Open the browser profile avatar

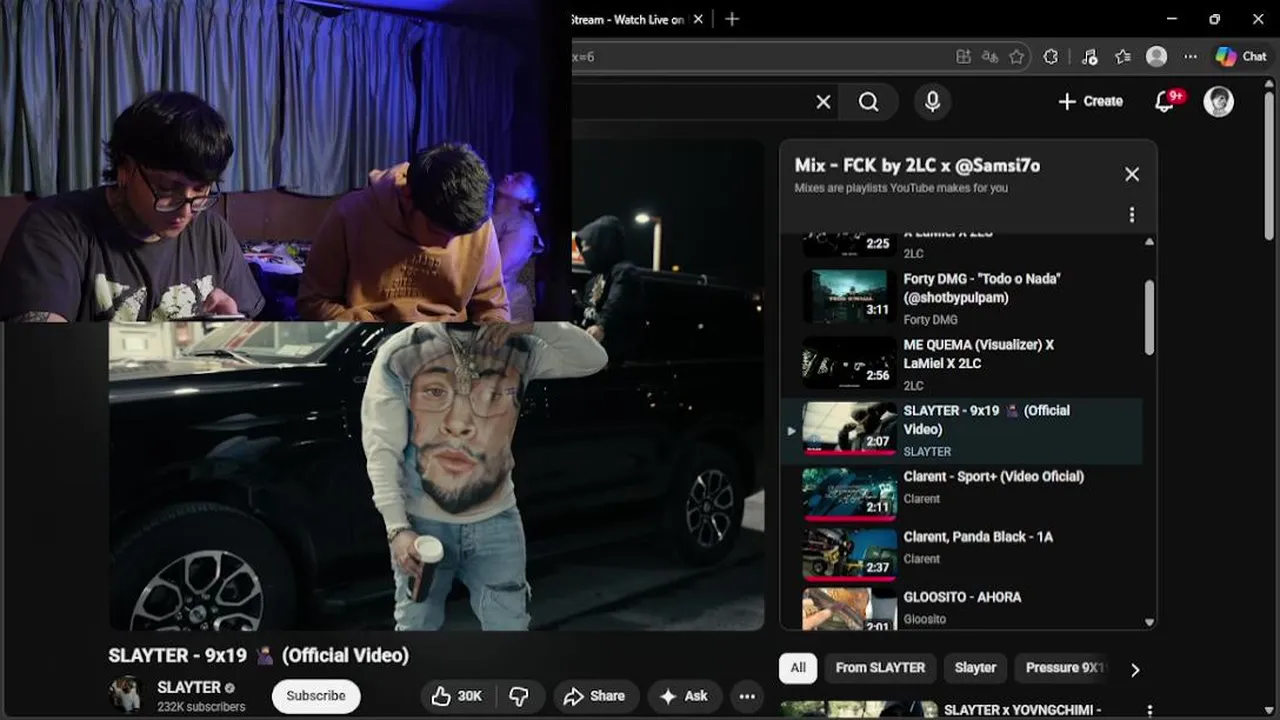coord(1157,57)
